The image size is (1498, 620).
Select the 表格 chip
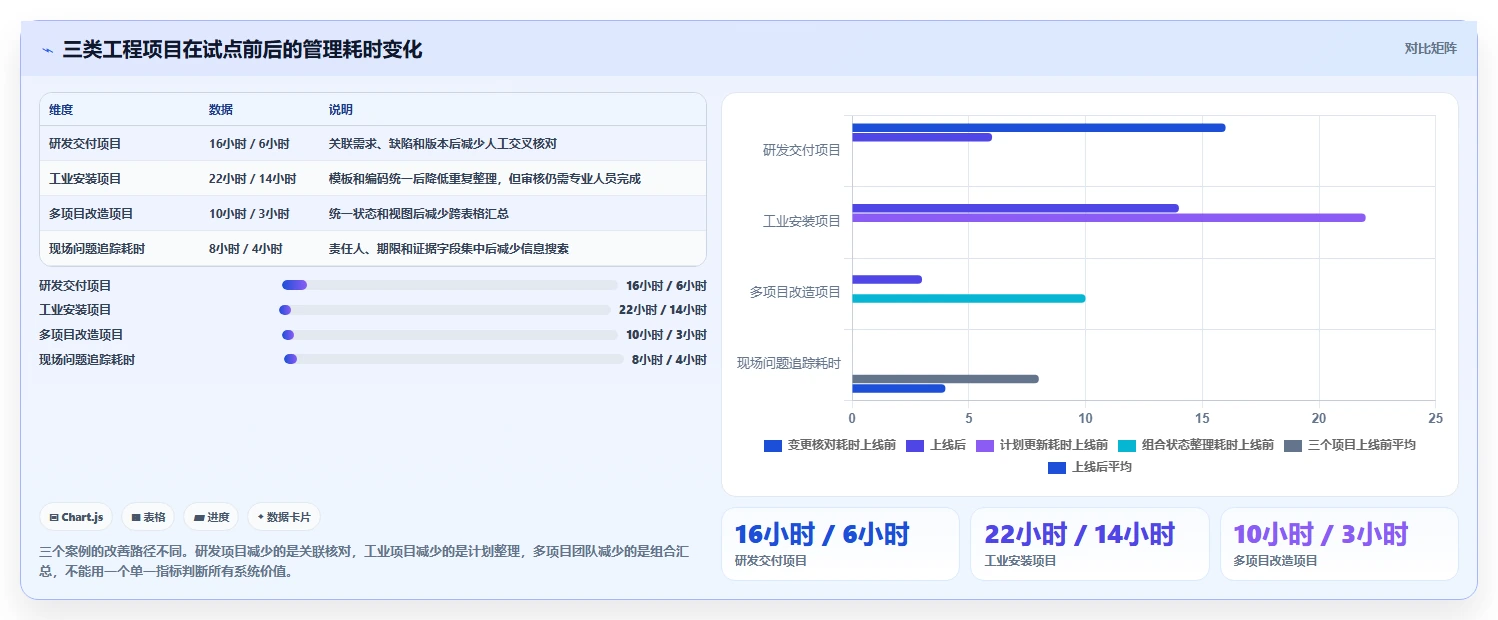pos(148,517)
